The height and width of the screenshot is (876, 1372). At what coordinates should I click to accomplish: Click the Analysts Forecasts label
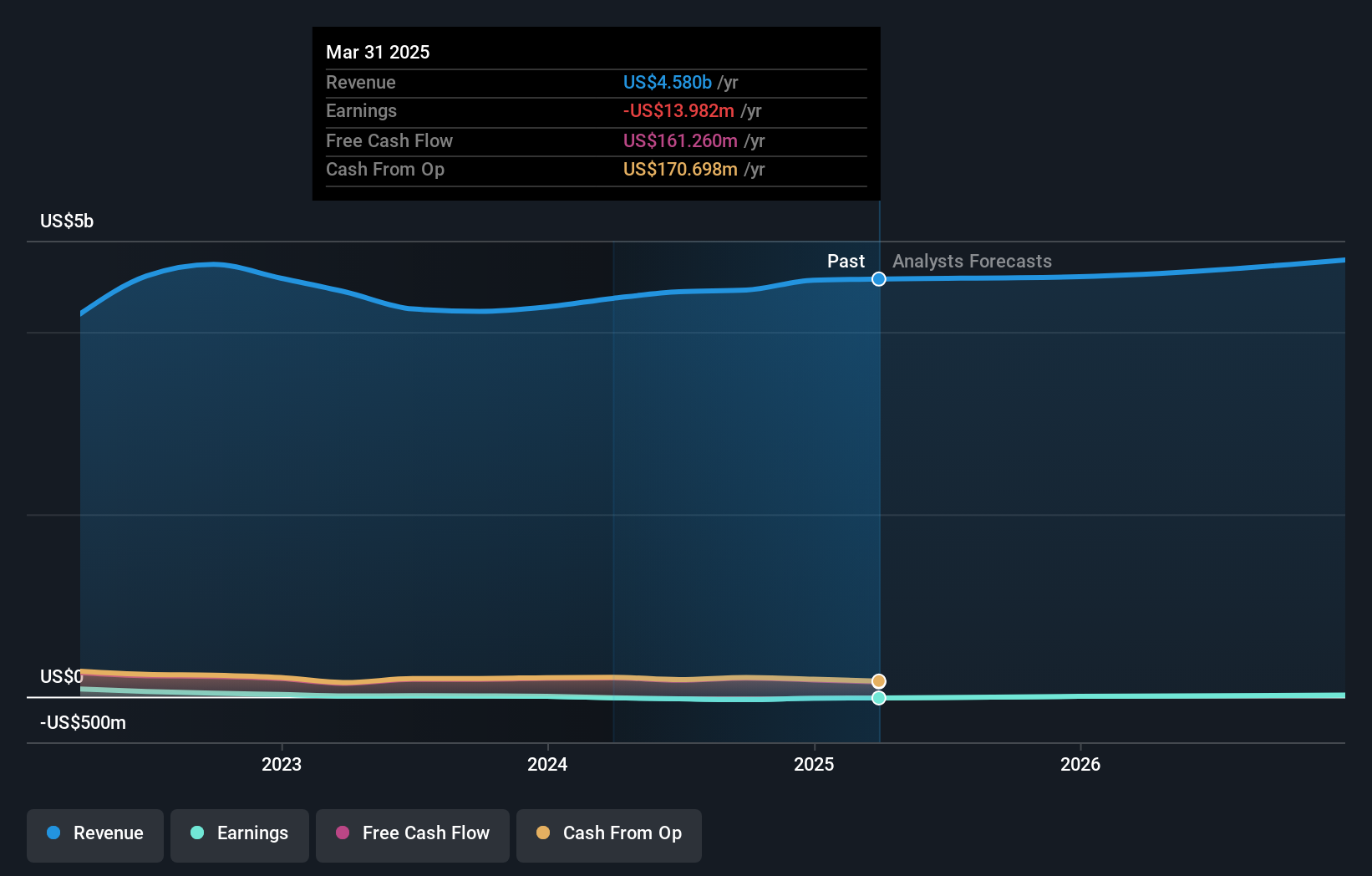[x=972, y=261]
